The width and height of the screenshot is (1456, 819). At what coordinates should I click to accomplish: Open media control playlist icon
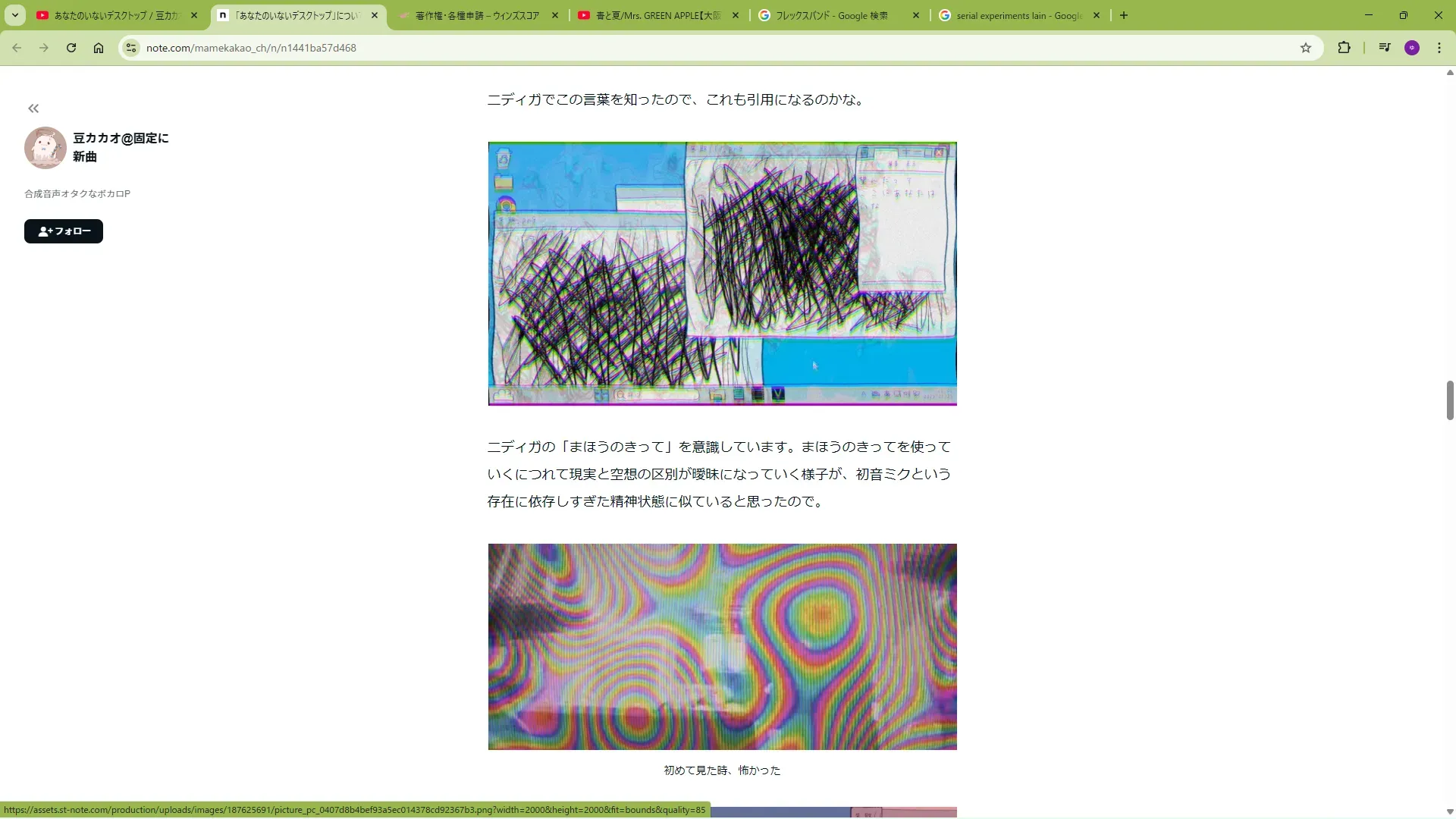1385,48
